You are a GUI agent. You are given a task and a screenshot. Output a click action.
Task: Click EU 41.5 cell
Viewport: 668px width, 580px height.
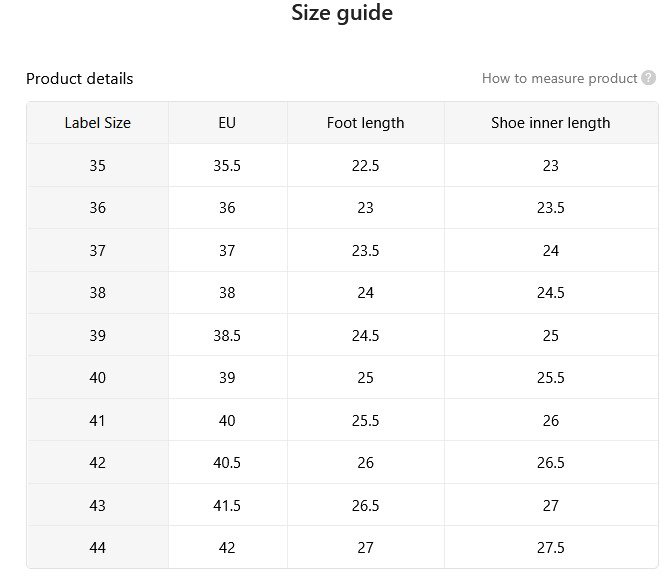coord(227,505)
